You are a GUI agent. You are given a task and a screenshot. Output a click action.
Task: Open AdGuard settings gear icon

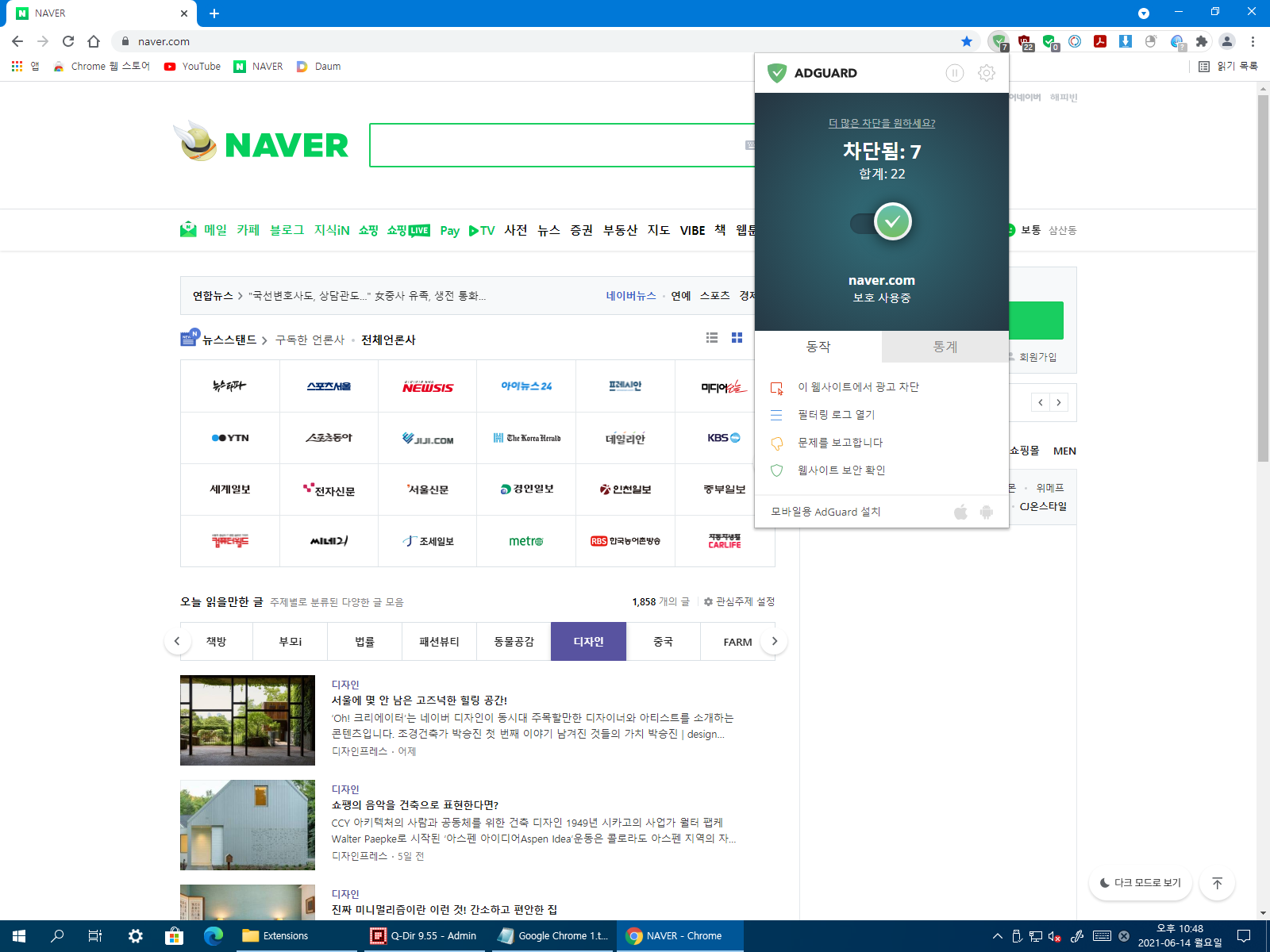pyautogui.click(x=987, y=73)
